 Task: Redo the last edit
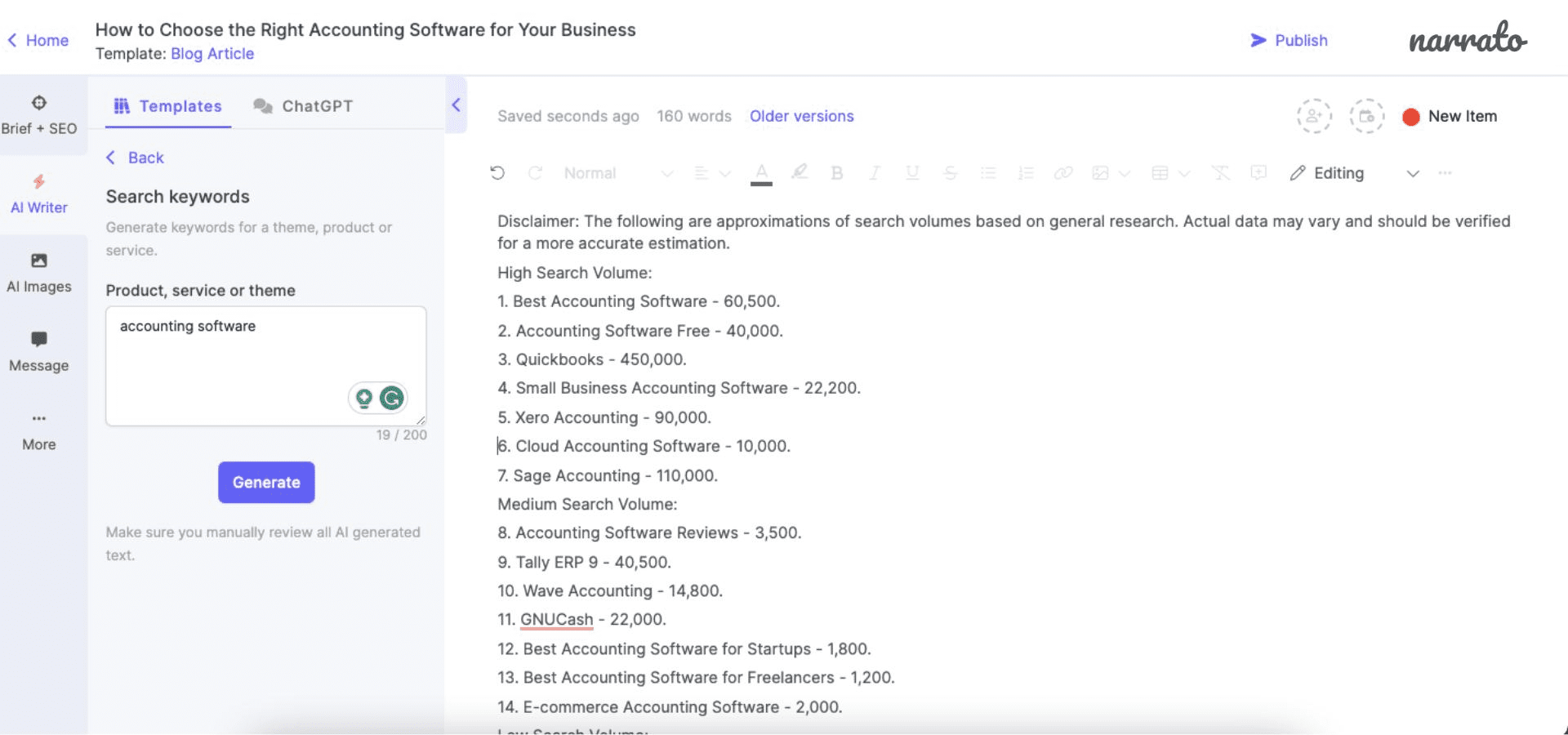(x=535, y=173)
